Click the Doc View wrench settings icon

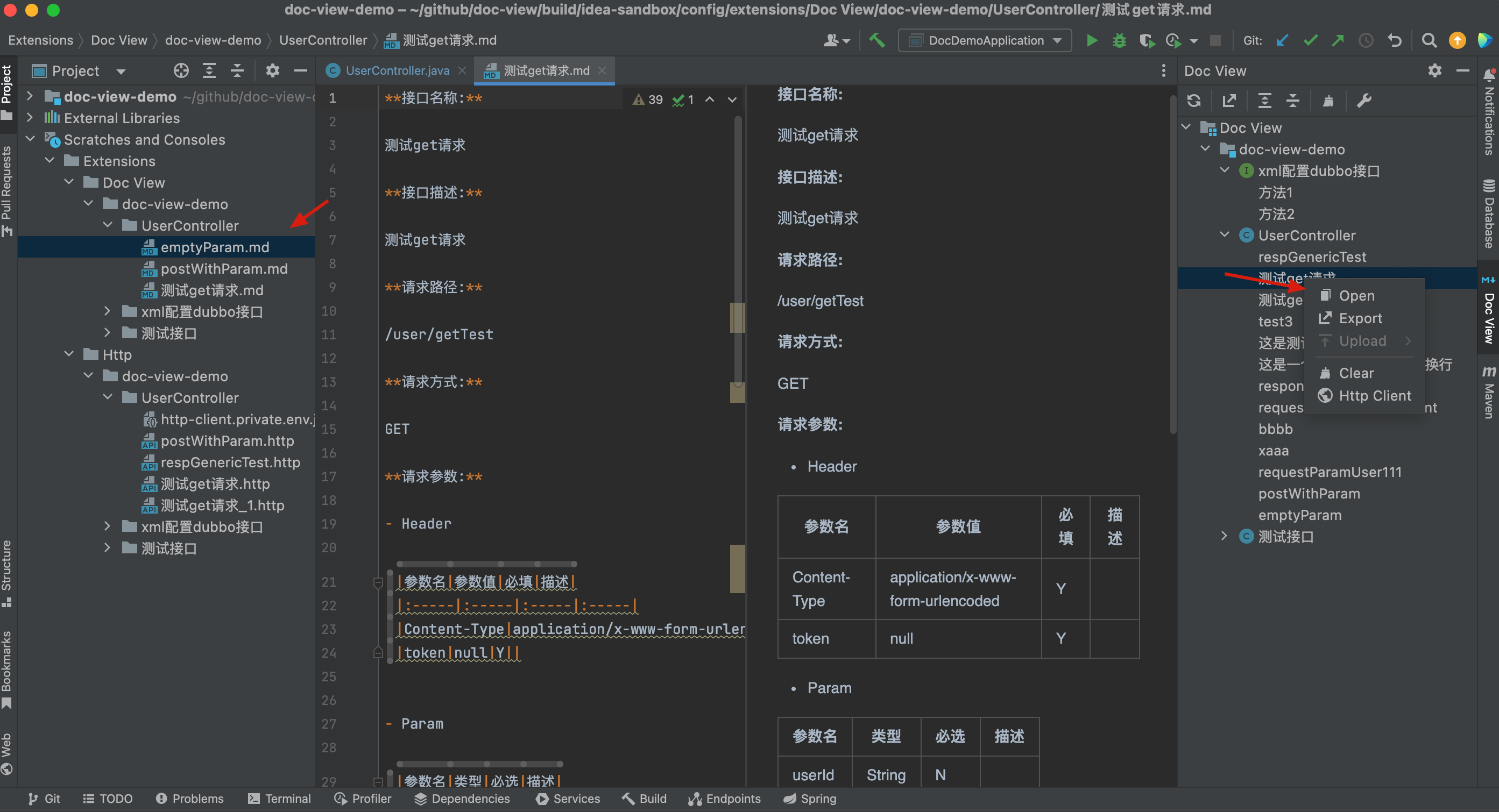pyautogui.click(x=1364, y=101)
